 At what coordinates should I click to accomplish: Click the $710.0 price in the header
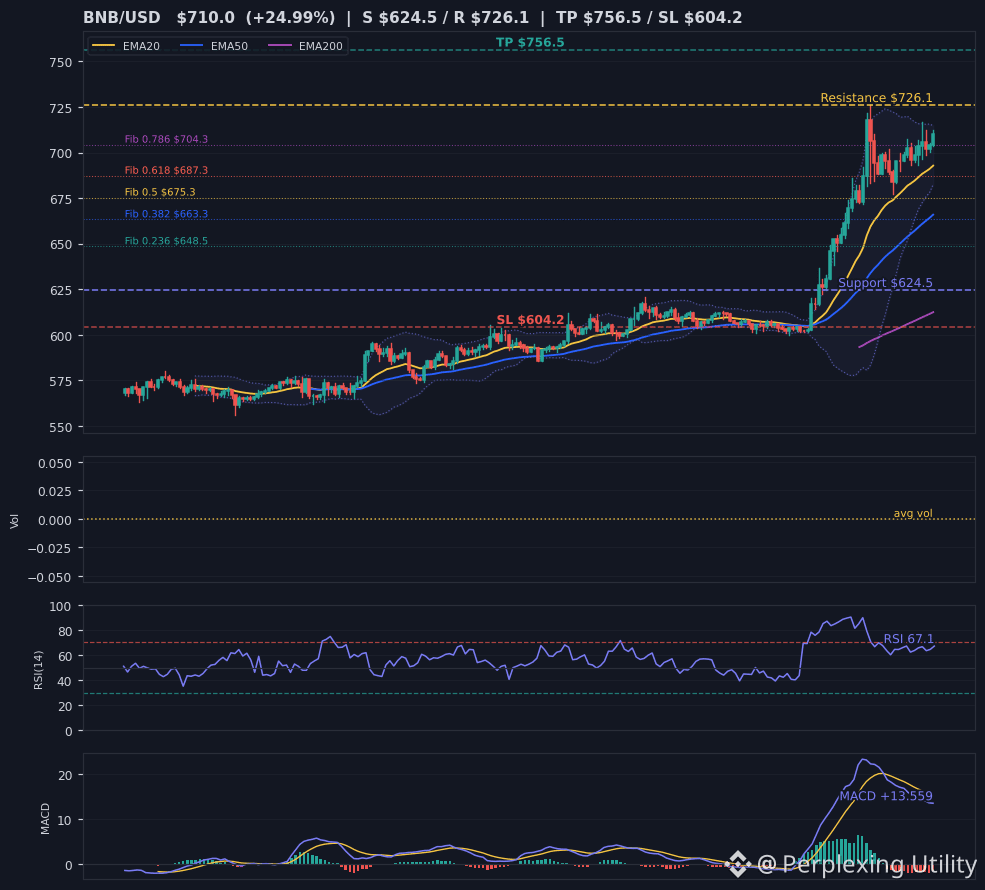(x=205, y=18)
